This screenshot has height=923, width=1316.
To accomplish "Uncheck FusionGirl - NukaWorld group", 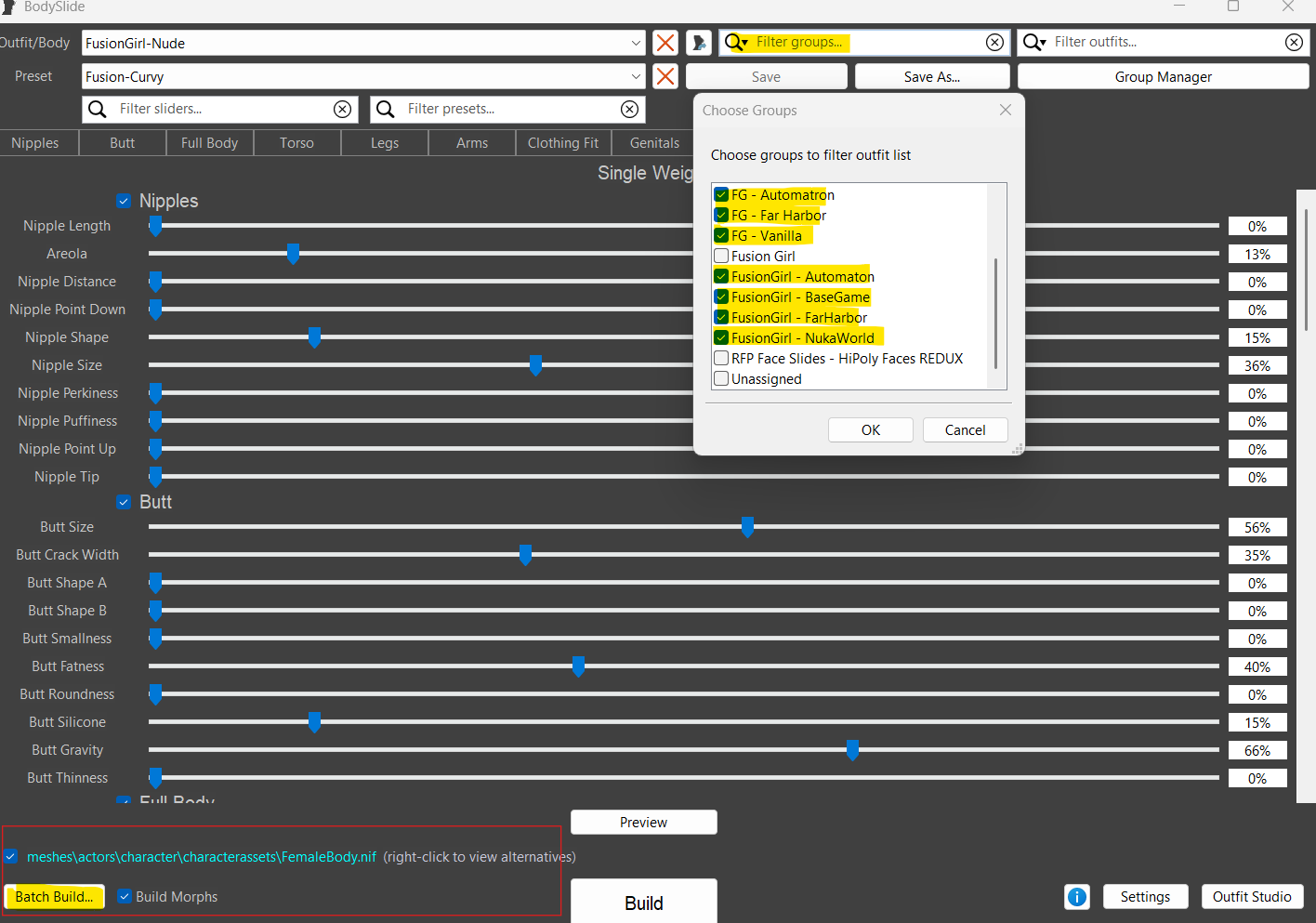I will 721,338.
